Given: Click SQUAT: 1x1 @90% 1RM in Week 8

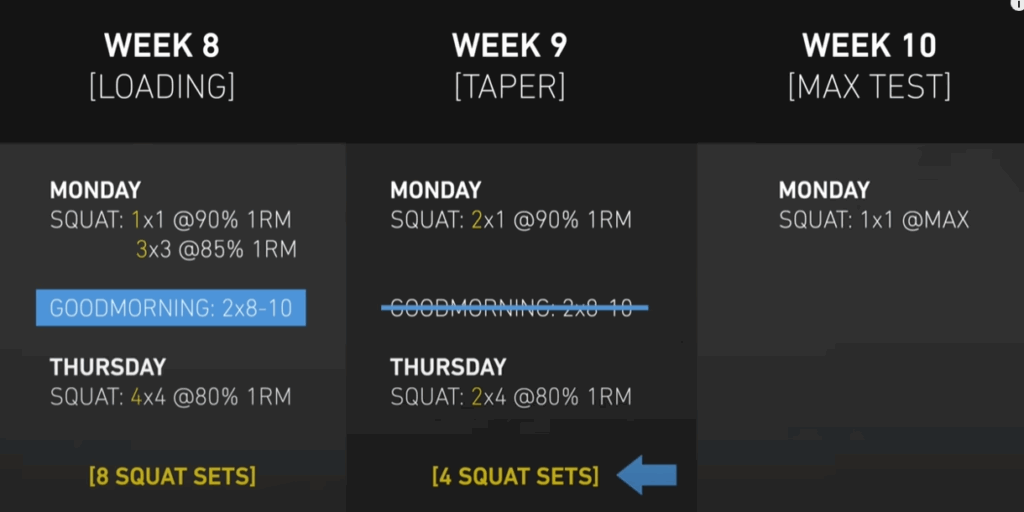Looking at the screenshot, I should 170,221.
